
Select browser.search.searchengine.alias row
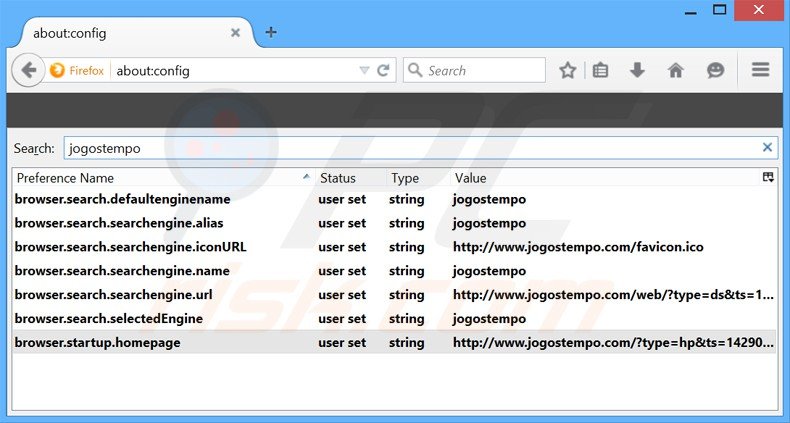click(394, 223)
